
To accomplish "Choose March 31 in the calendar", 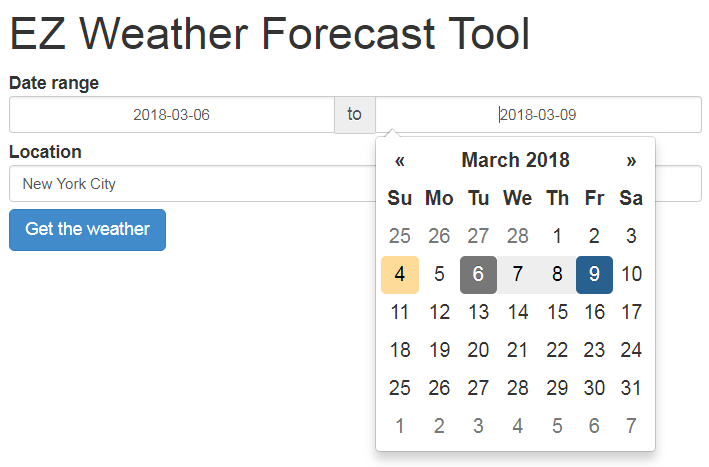I will click(x=631, y=388).
